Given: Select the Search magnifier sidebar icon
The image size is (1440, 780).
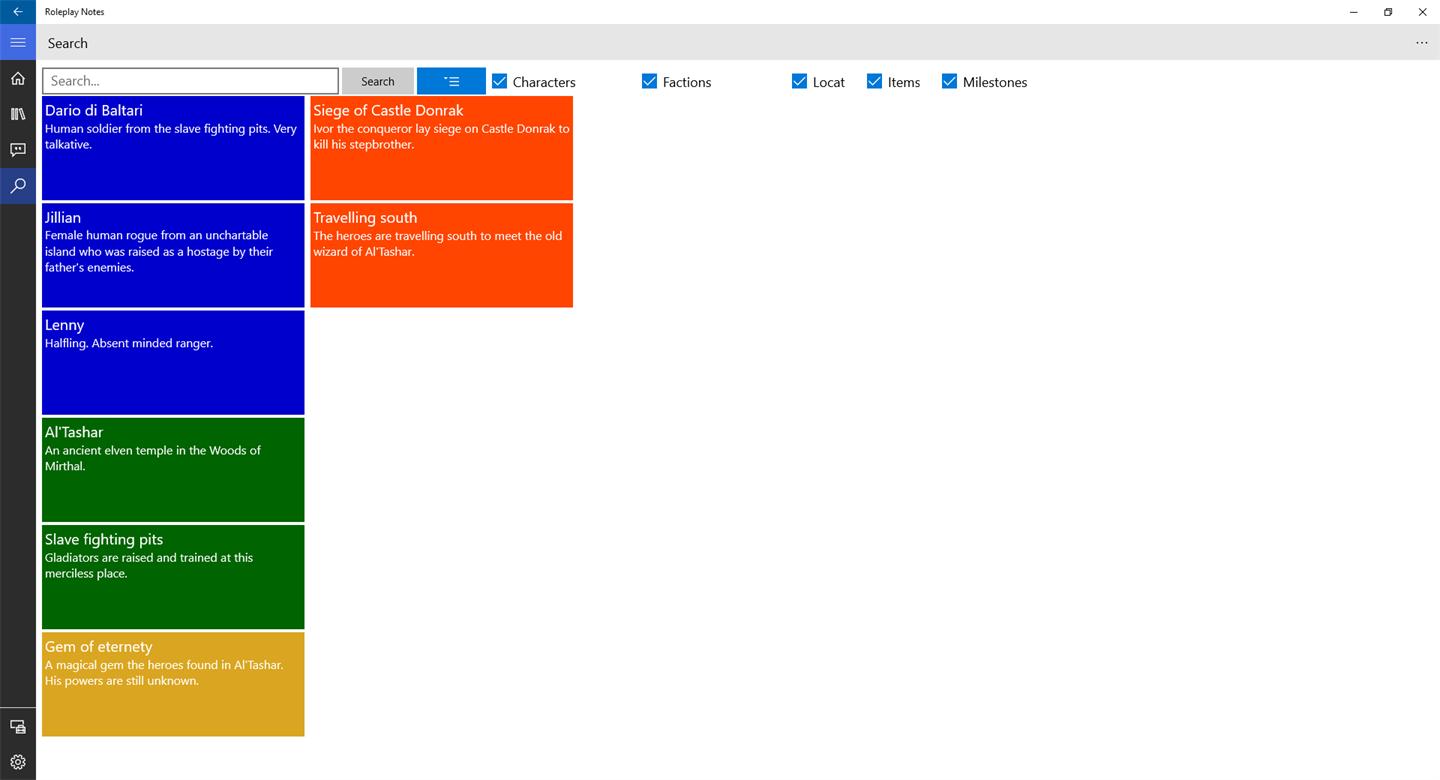Looking at the screenshot, I should [18, 186].
